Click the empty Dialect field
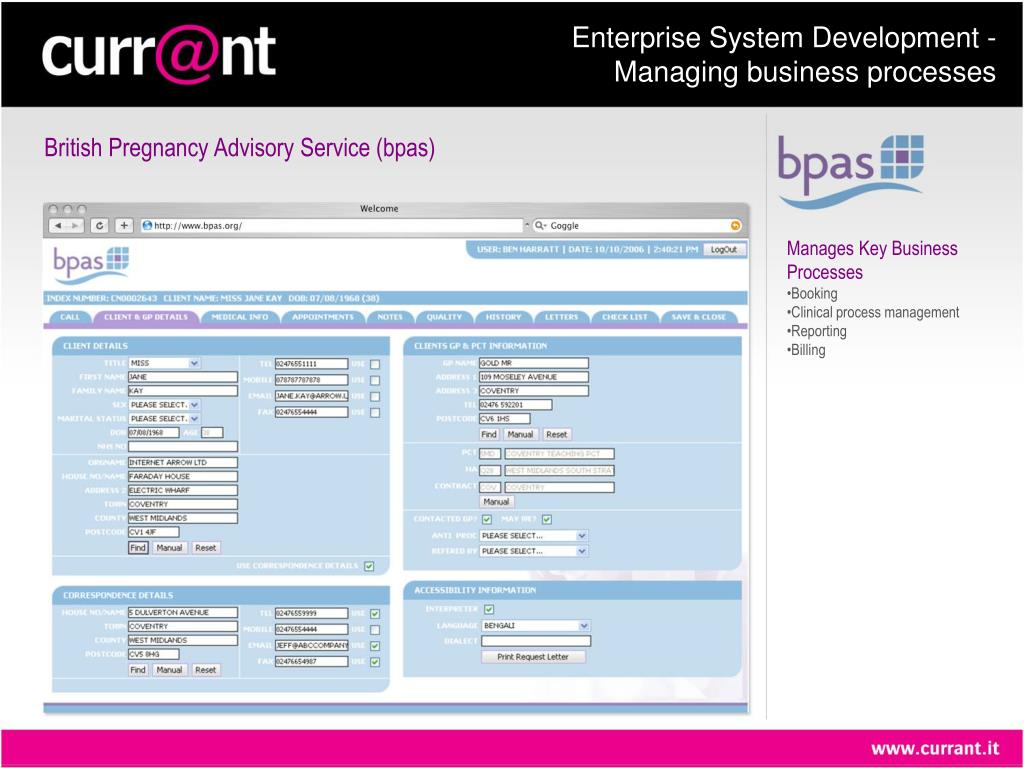The height and width of the screenshot is (768, 1024). 536,641
